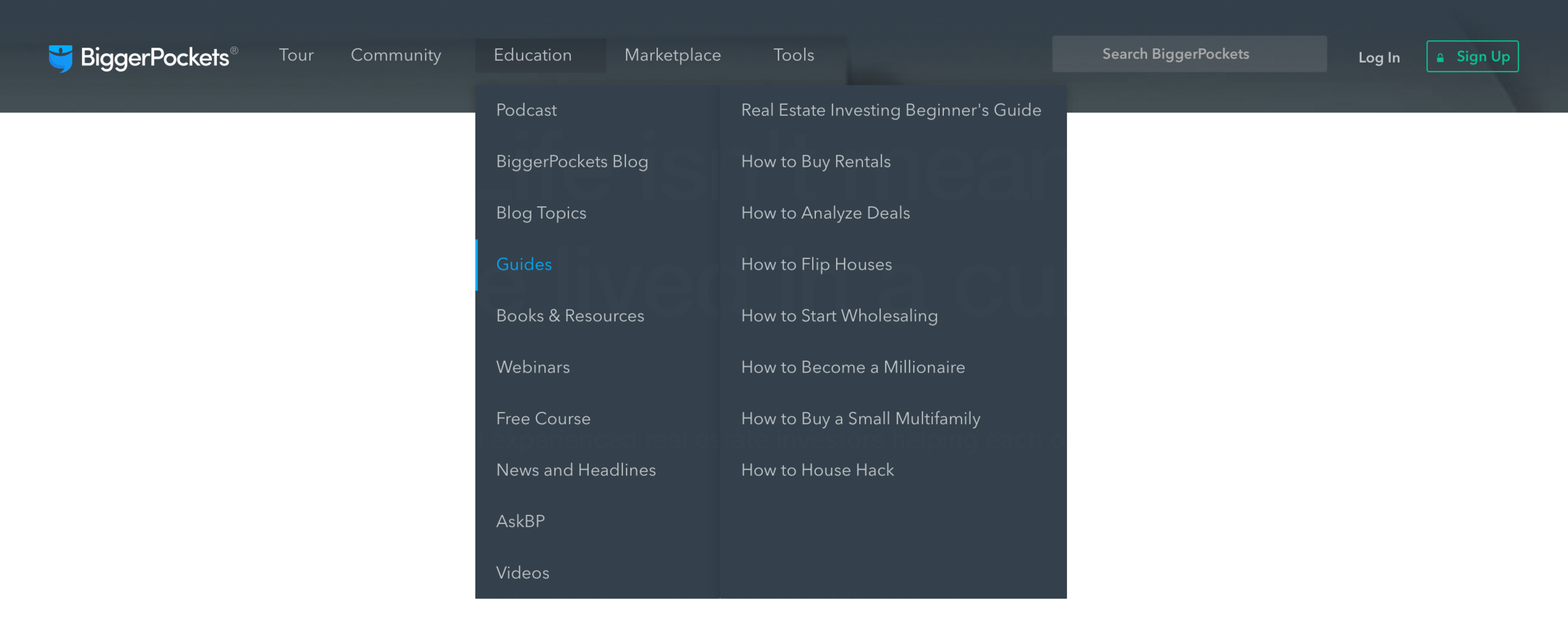This screenshot has height=644, width=1568.
Task: Open the Tour menu item
Action: pos(296,55)
